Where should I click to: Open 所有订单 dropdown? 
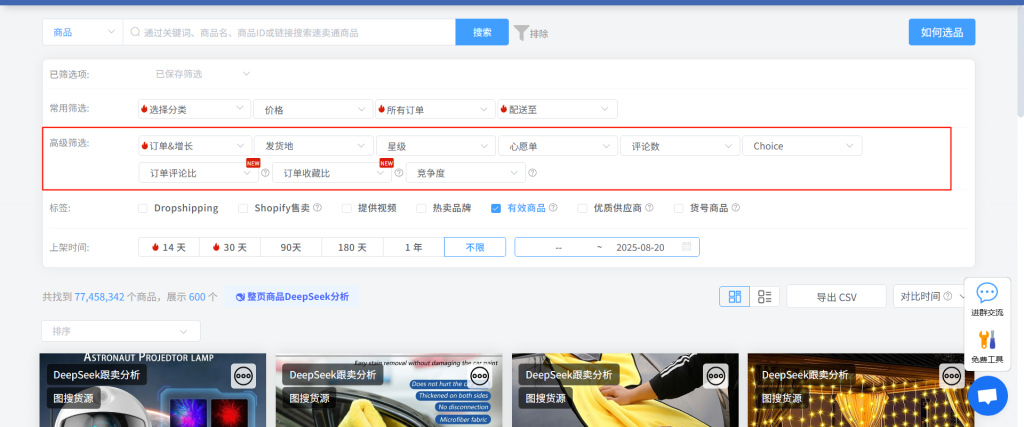pyautogui.click(x=435, y=109)
